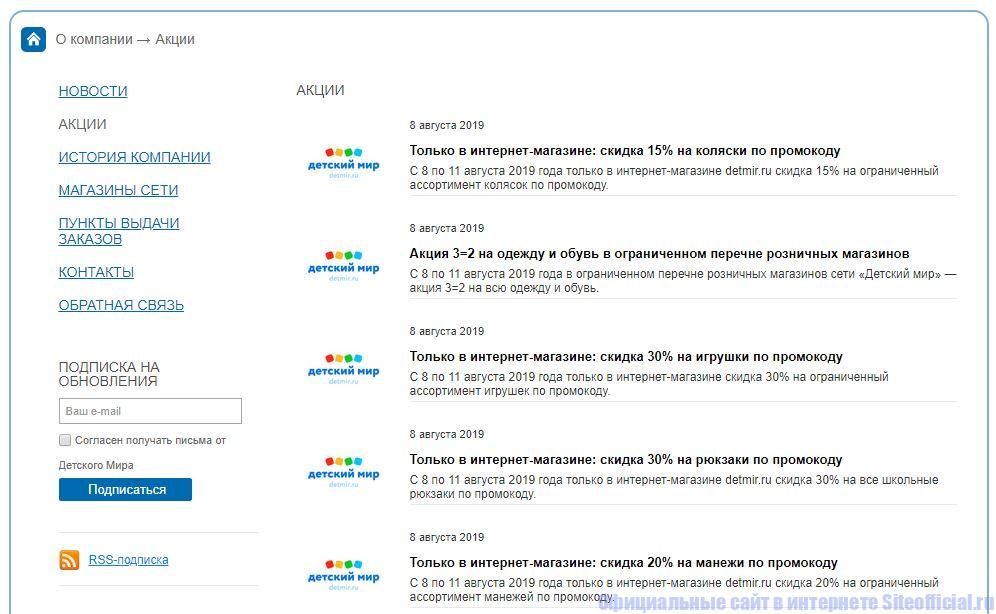996x614 pixels.
Task: Click the orange RSS feed icon
Action: [69, 560]
